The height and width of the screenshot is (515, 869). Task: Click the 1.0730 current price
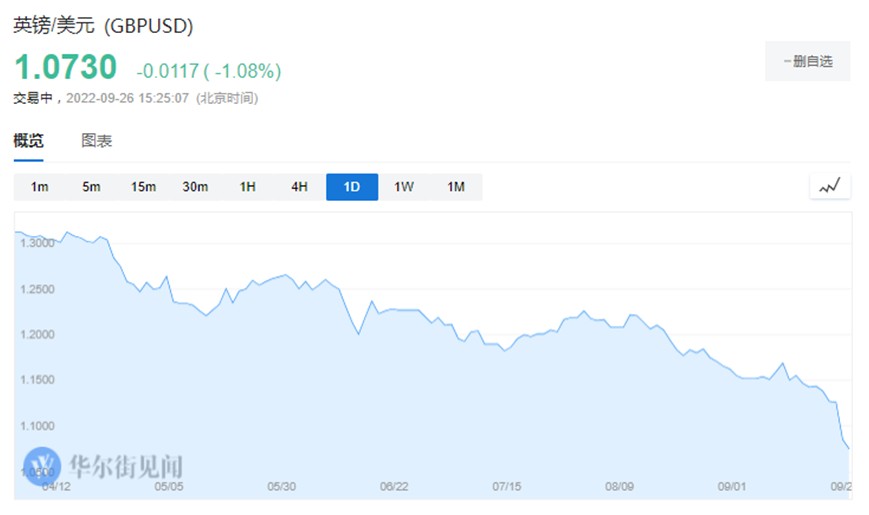(65, 68)
